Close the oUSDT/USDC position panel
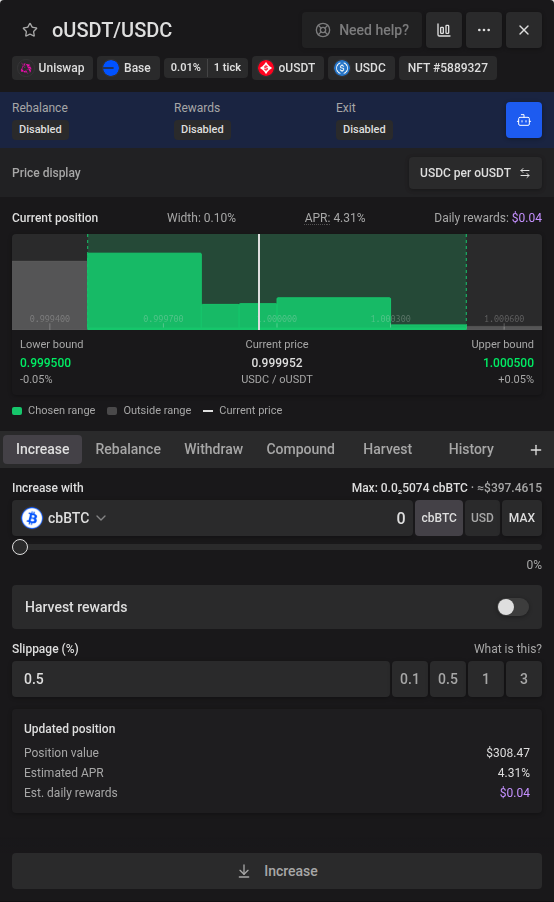This screenshot has width=554, height=902. coord(524,30)
